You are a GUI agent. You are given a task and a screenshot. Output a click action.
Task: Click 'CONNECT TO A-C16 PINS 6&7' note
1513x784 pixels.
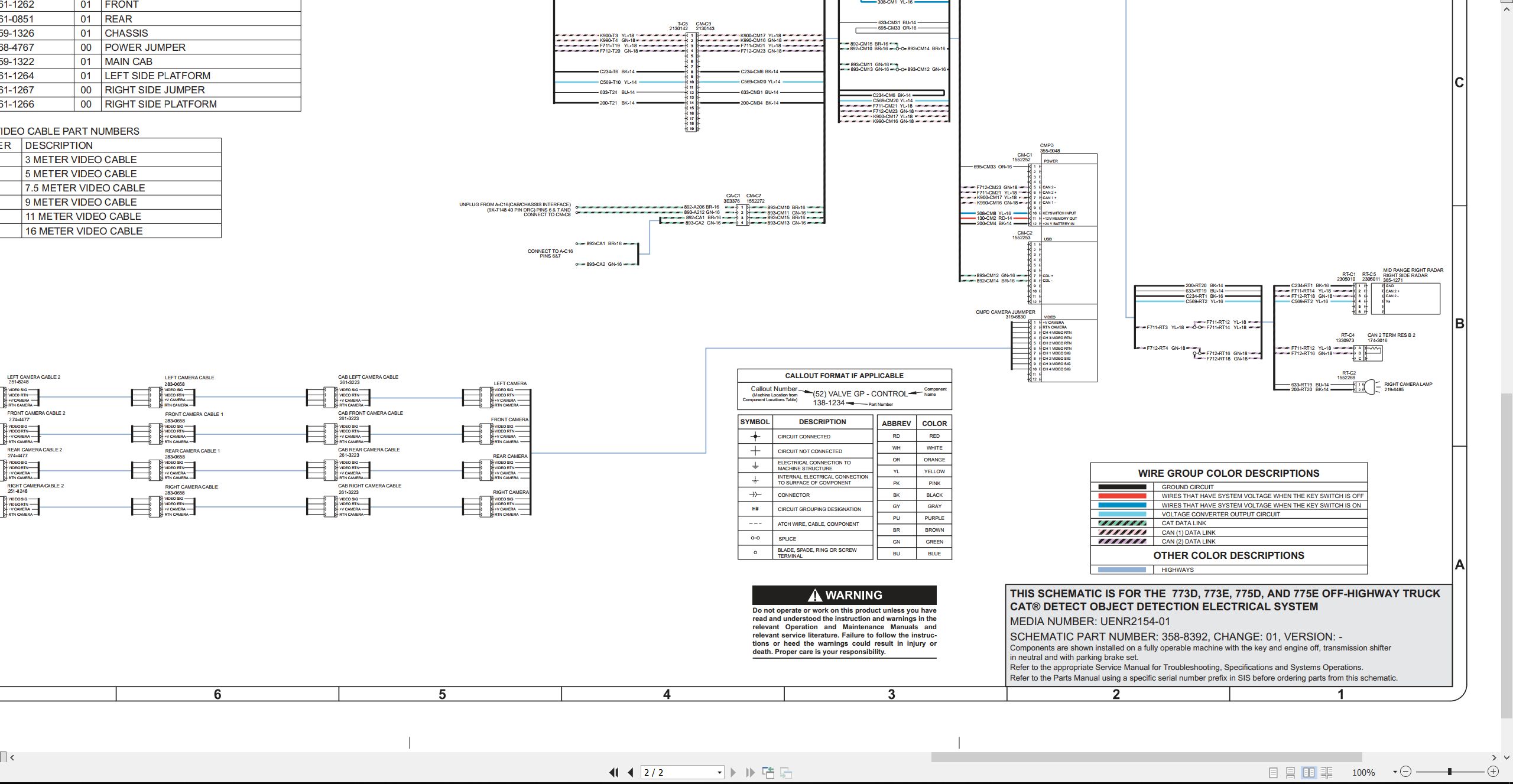[x=550, y=253]
